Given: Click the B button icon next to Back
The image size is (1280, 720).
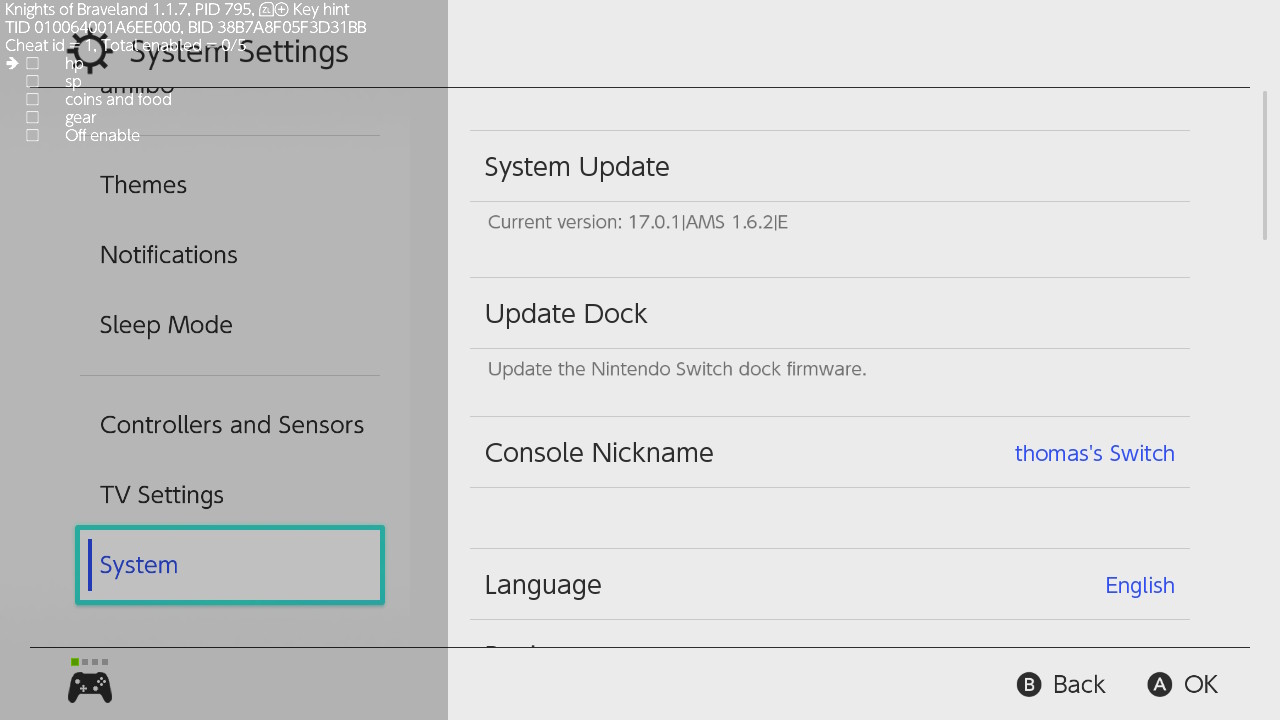Looking at the screenshot, I should pos(1029,684).
